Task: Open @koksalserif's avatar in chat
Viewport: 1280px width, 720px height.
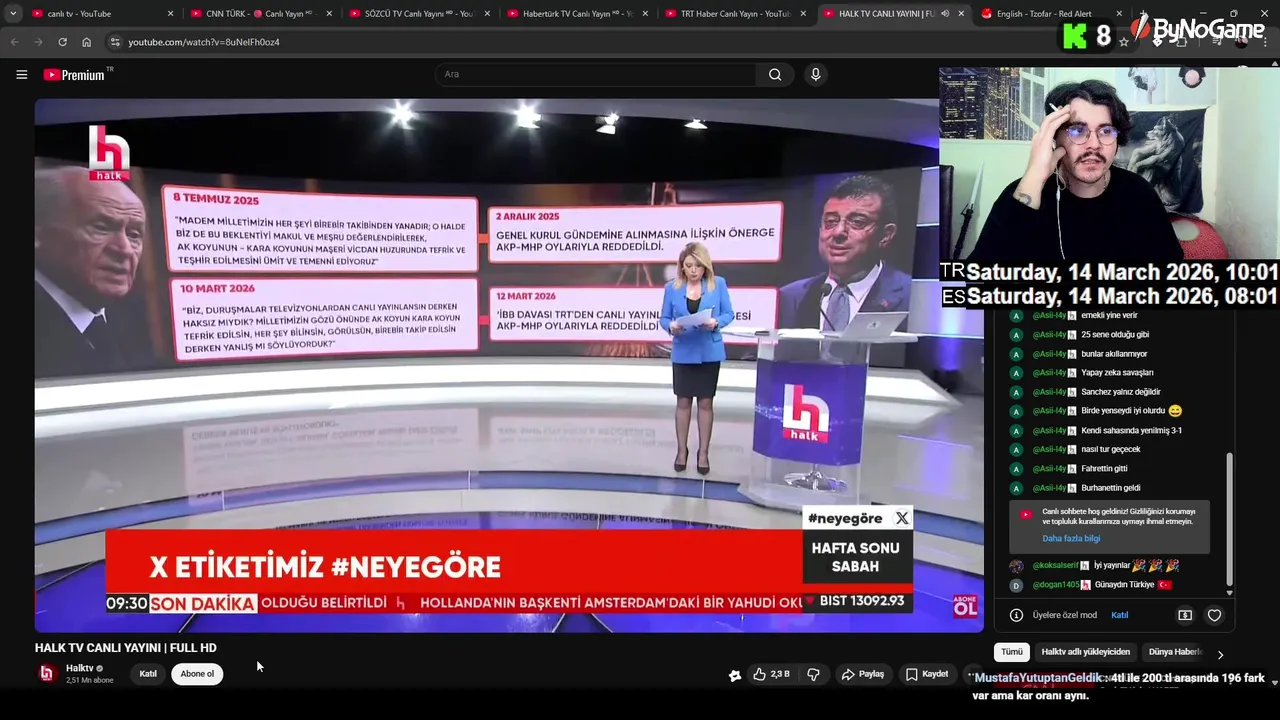Action: click(1017, 566)
